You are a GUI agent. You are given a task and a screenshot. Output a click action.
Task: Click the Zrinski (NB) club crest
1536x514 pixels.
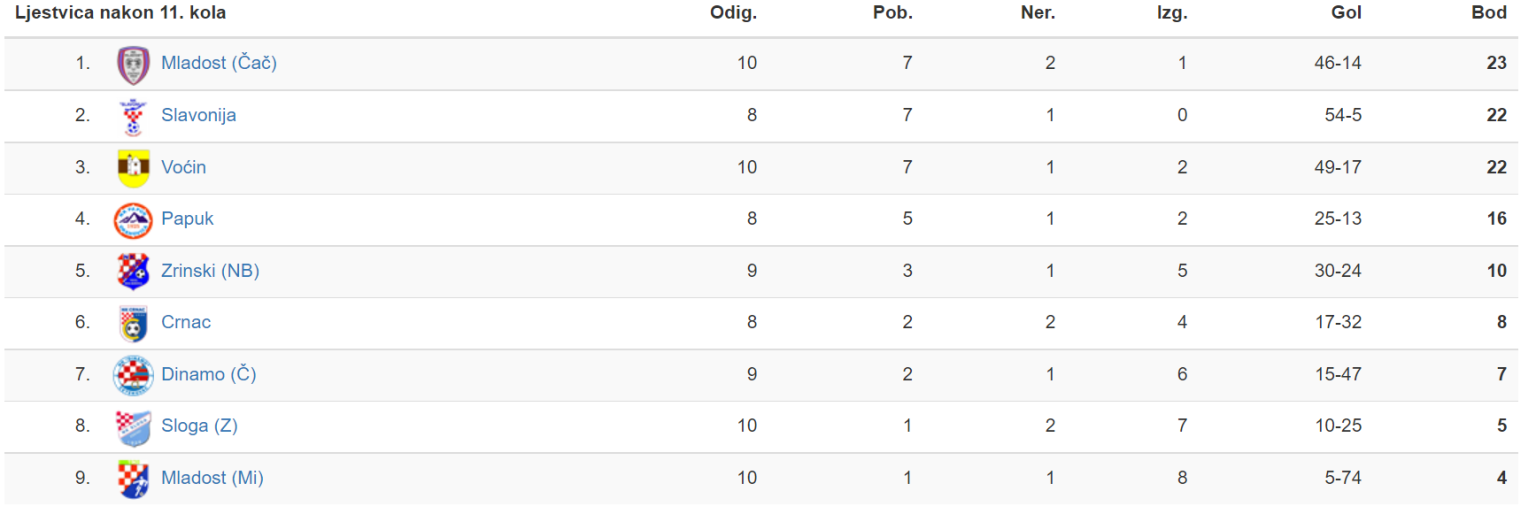coord(133,272)
